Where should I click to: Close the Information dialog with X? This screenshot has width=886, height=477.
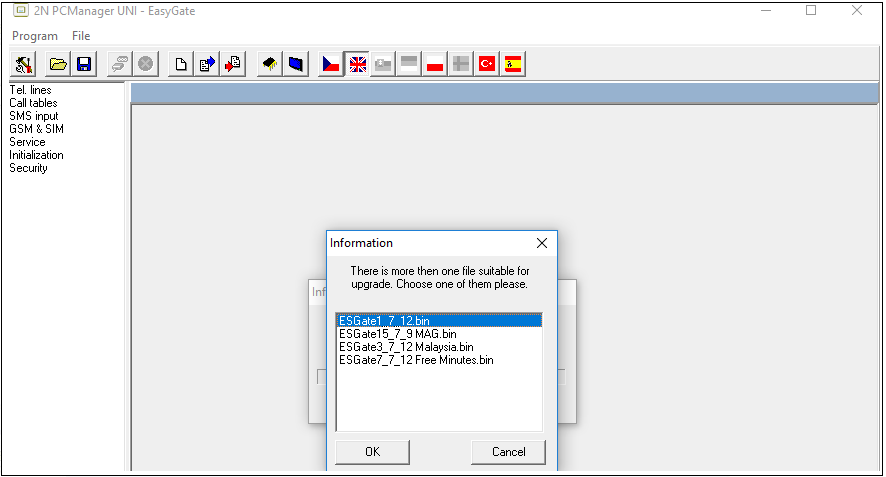click(542, 243)
